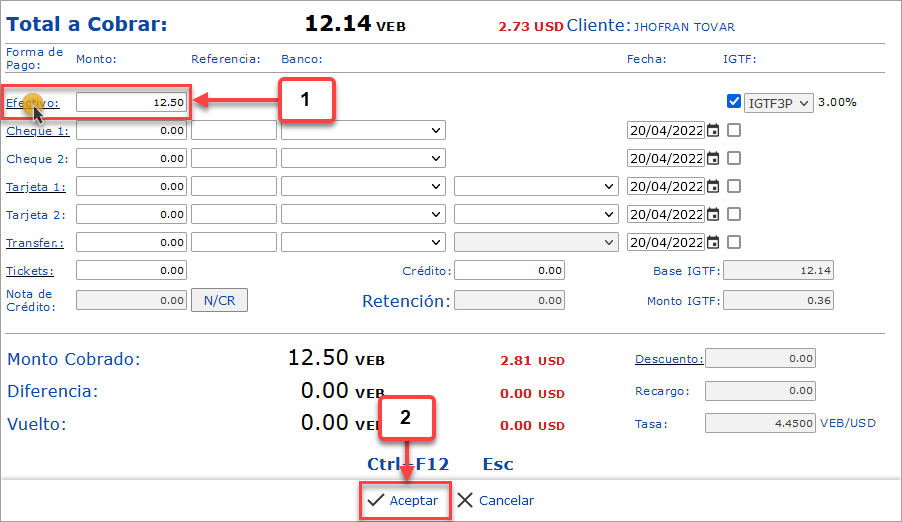
Task: Open the Tarjeta 1 link
Action: coord(36,187)
